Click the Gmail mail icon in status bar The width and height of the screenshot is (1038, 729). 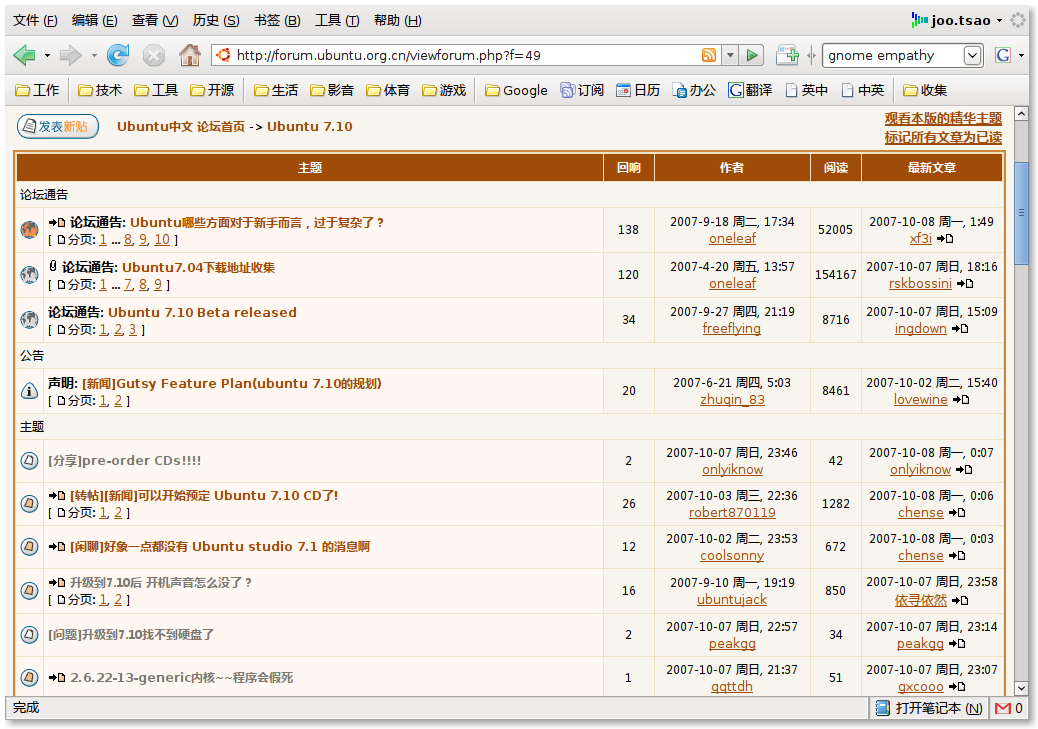point(1003,708)
